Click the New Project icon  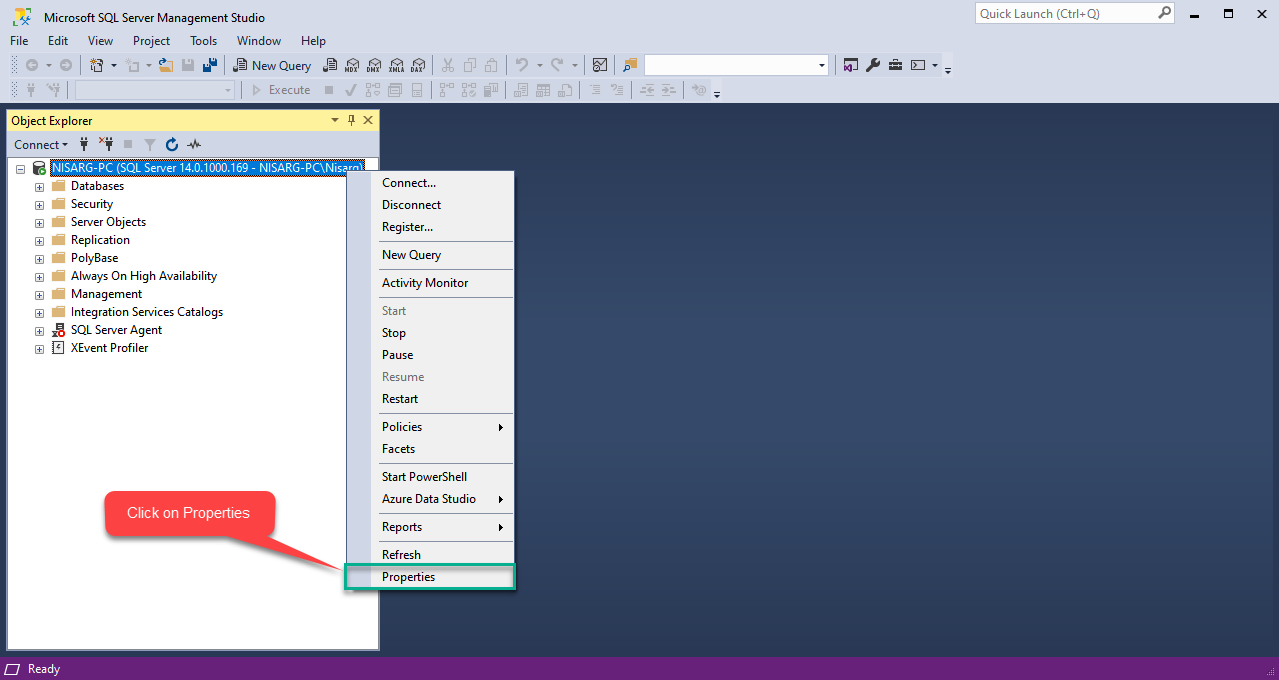point(96,65)
